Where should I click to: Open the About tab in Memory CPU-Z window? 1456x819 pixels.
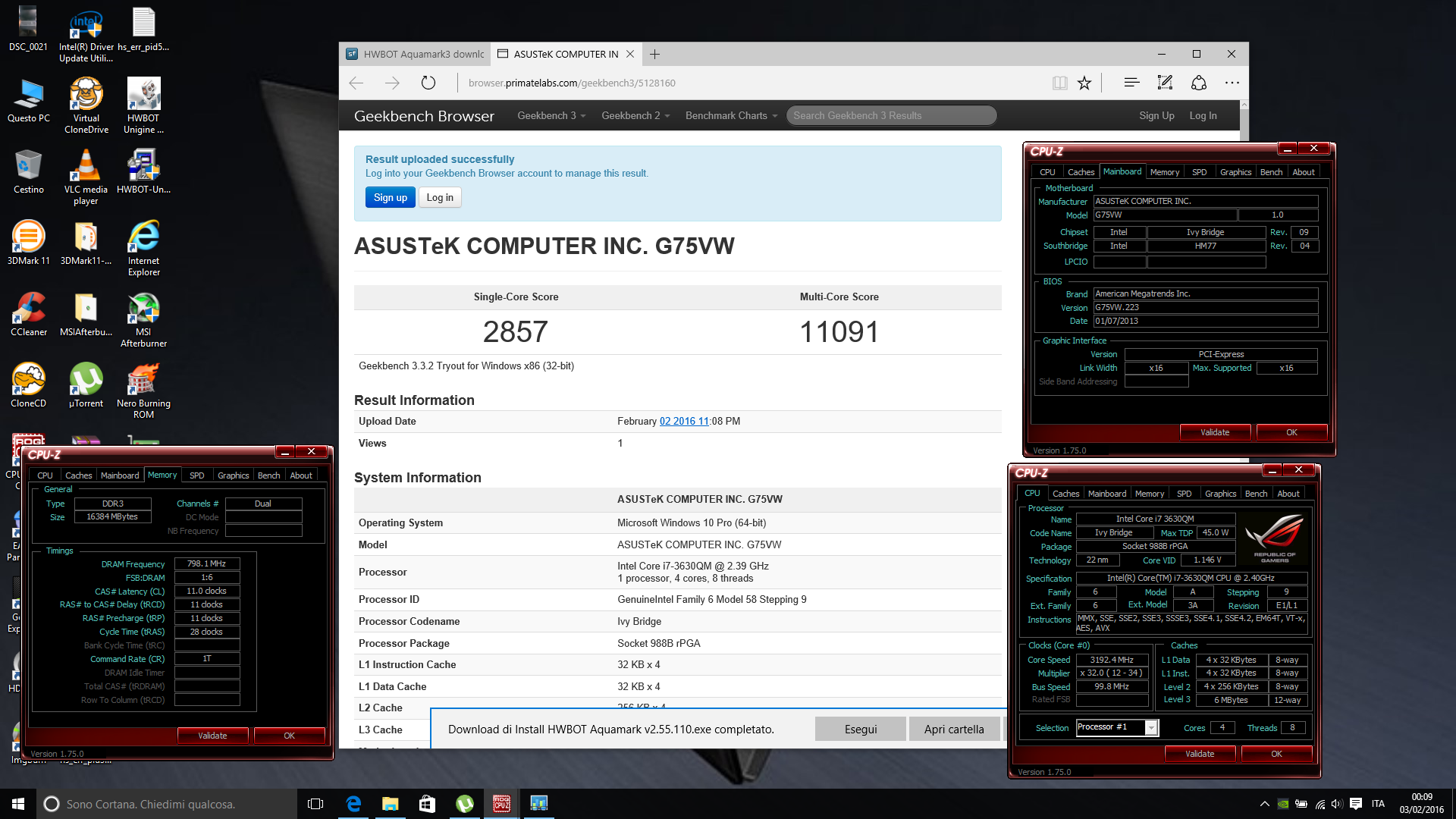(301, 475)
